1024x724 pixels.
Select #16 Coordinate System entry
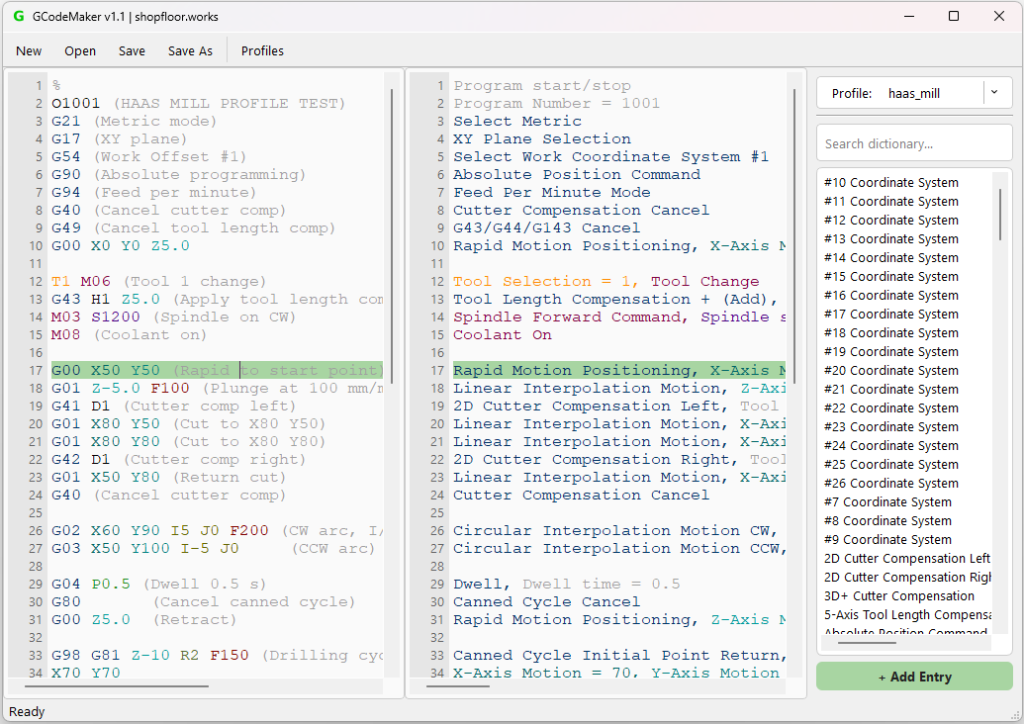(891, 296)
